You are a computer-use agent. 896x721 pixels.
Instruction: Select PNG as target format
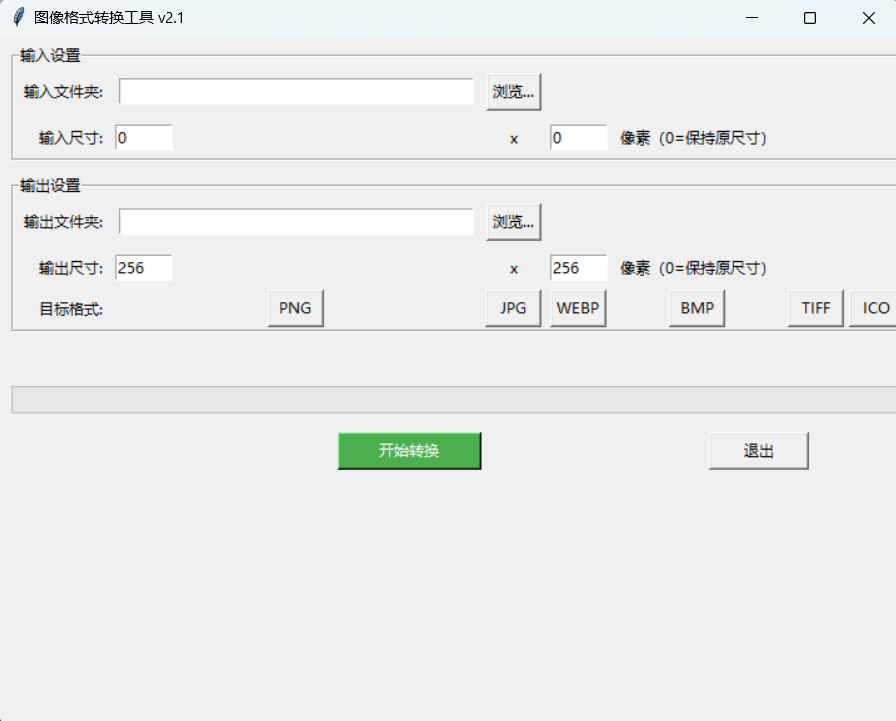click(x=295, y=308)
